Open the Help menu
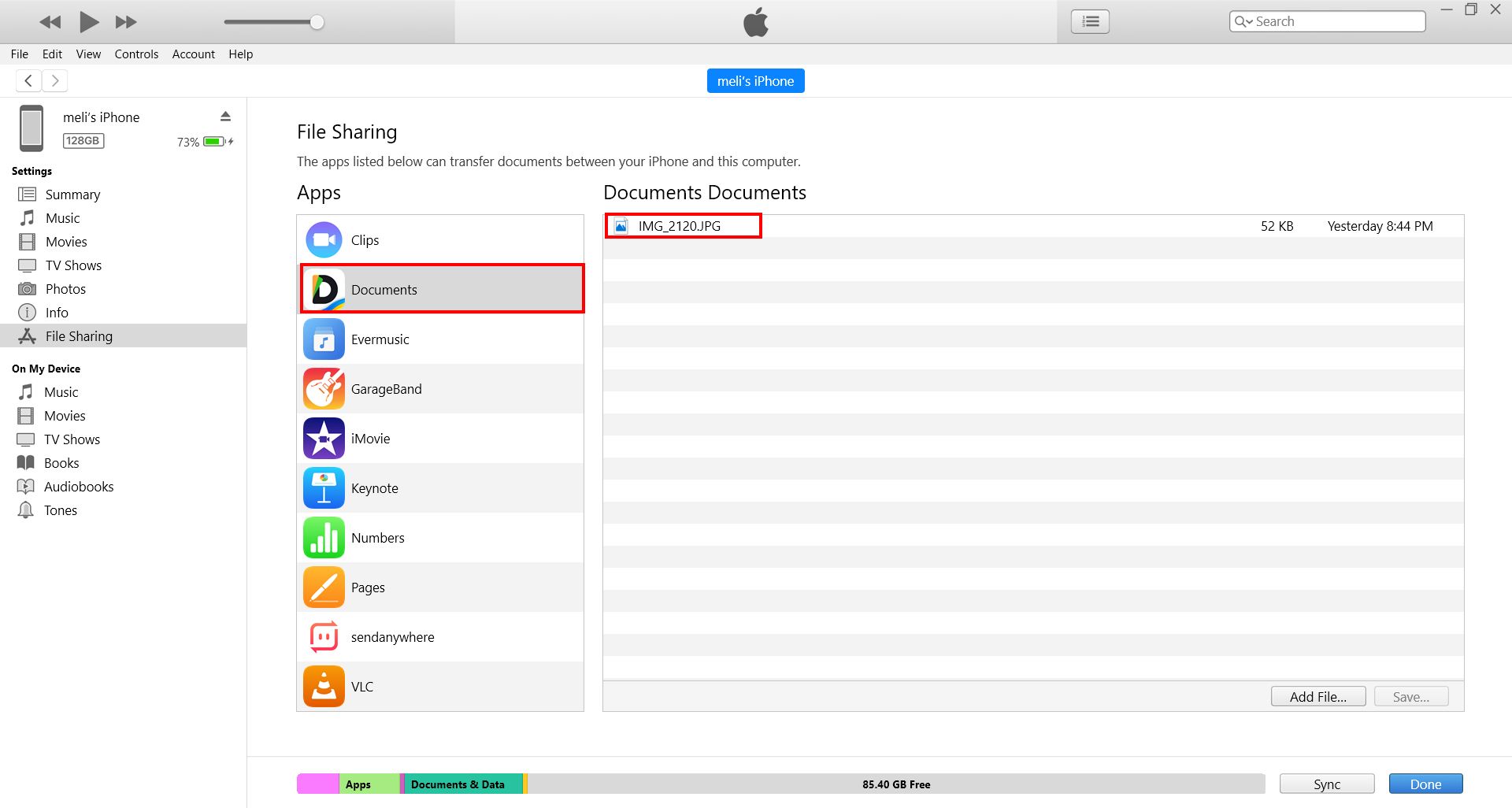 241,54
